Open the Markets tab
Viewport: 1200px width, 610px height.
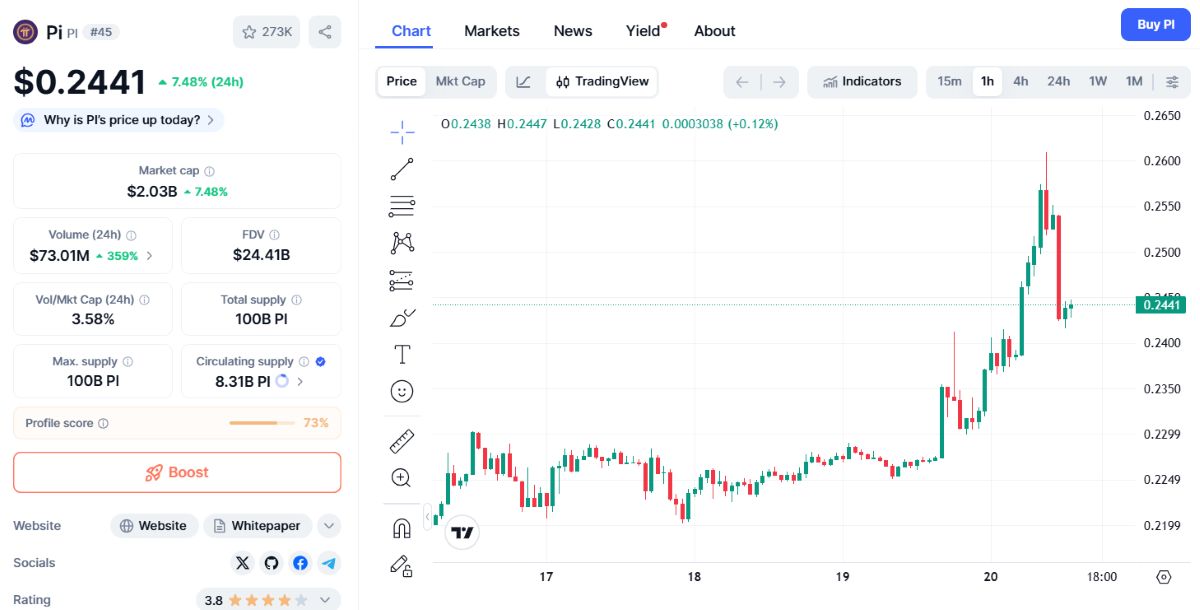tap(492, 31)
